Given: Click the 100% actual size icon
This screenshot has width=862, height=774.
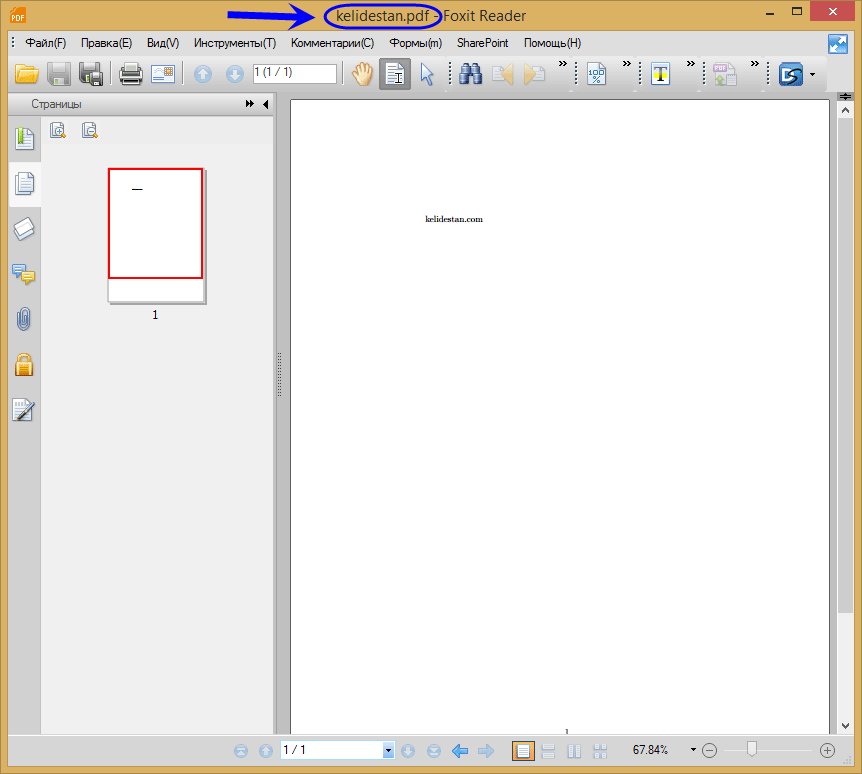Looking at the screenshot, I should tap(596, 74).
